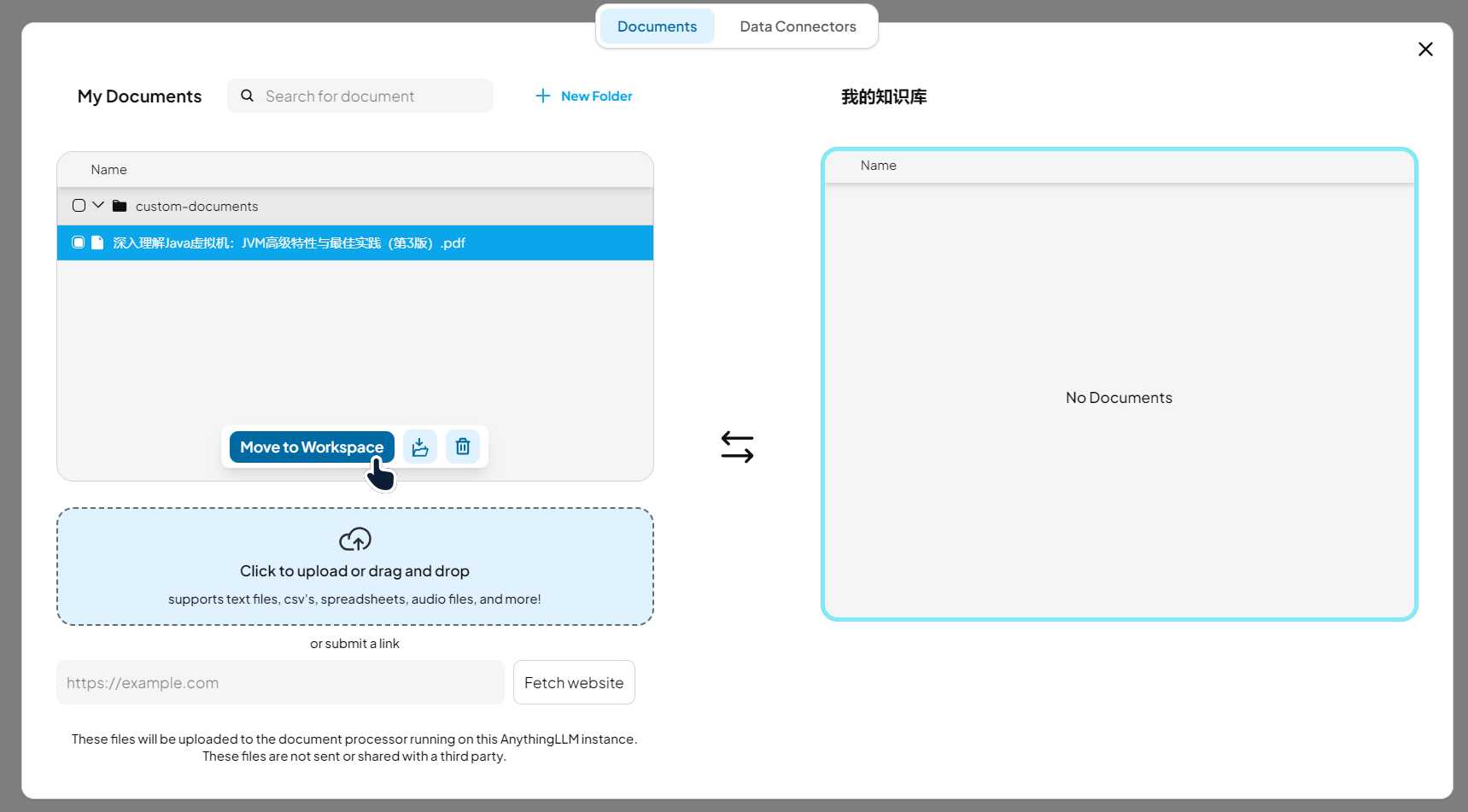Create a folder via New Folder link
1468x812 pixels.
596,96
